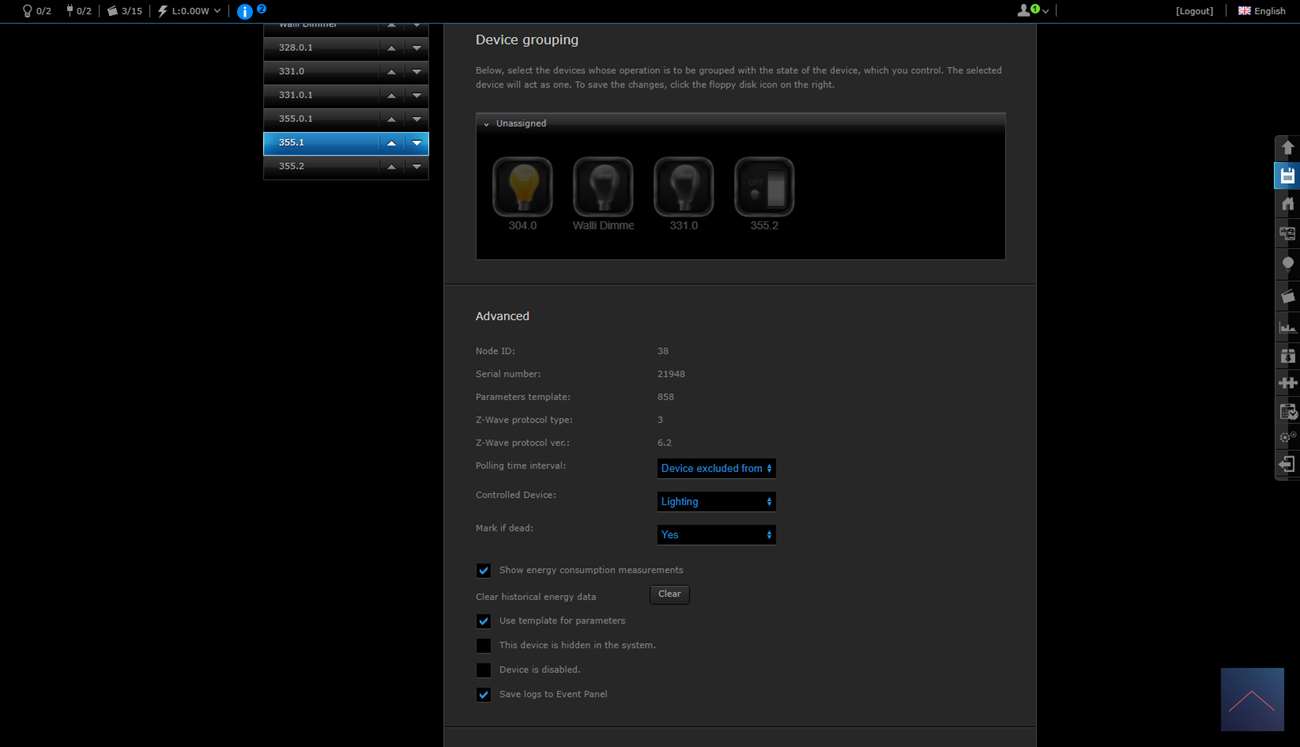Screen dimensions: 1300x747
Task: Click the Clear historical energy button
Action: [669, 594]
